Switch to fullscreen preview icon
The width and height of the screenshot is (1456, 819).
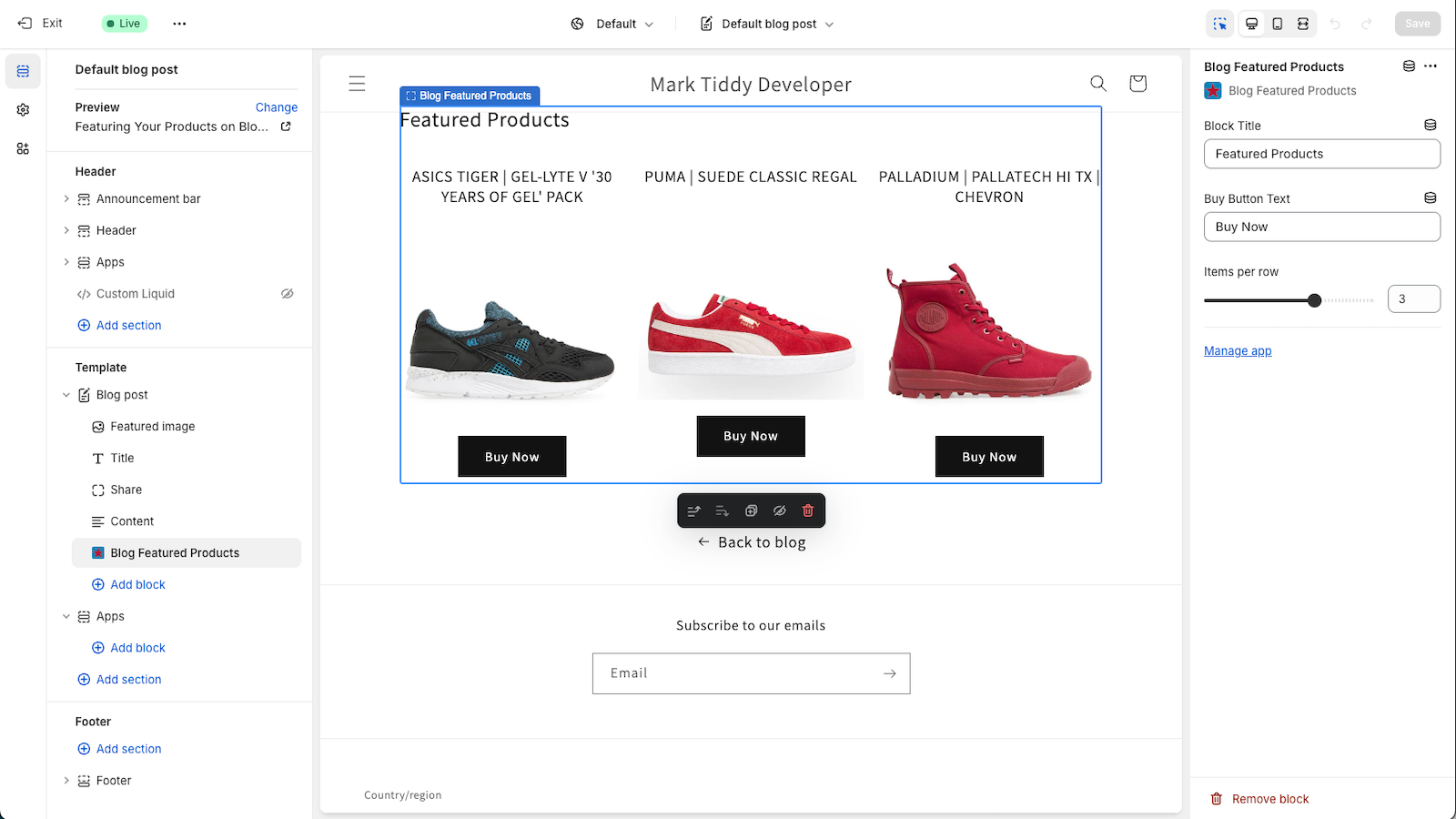click(x=1303, y=24)
